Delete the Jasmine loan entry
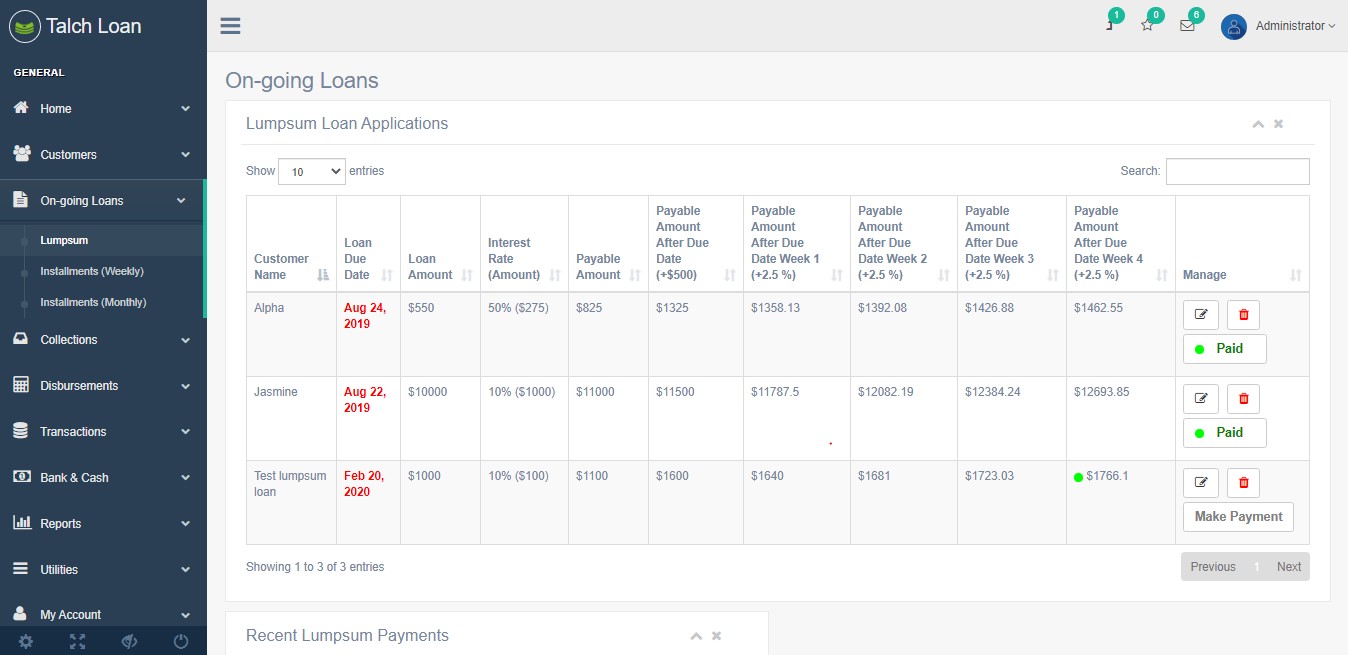Screen dimensions: 1348x655 click(1243, 399)
